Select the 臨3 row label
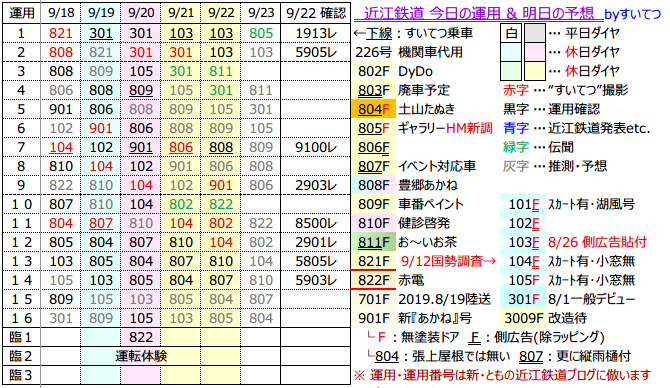This screenshot has width=670, height=388. [21, 375]
